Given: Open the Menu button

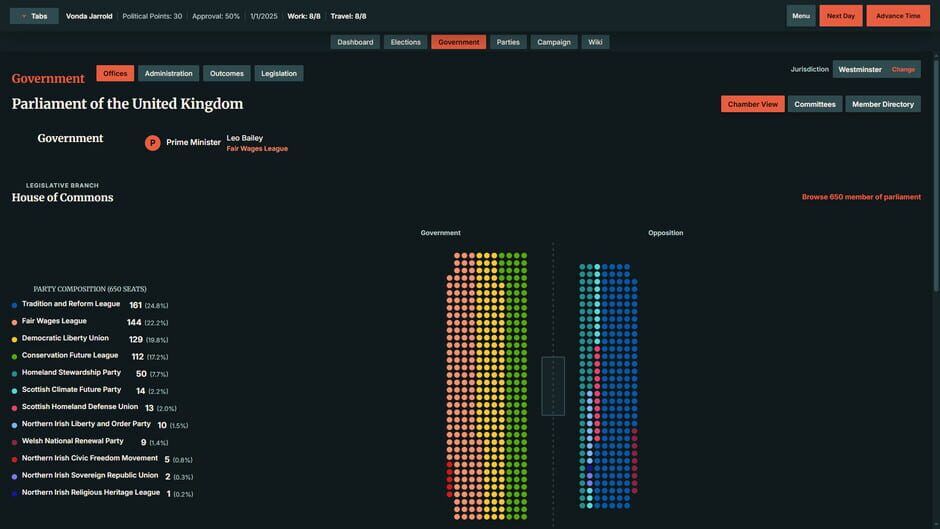Looking at the screenshot, I should pos(800,16).
